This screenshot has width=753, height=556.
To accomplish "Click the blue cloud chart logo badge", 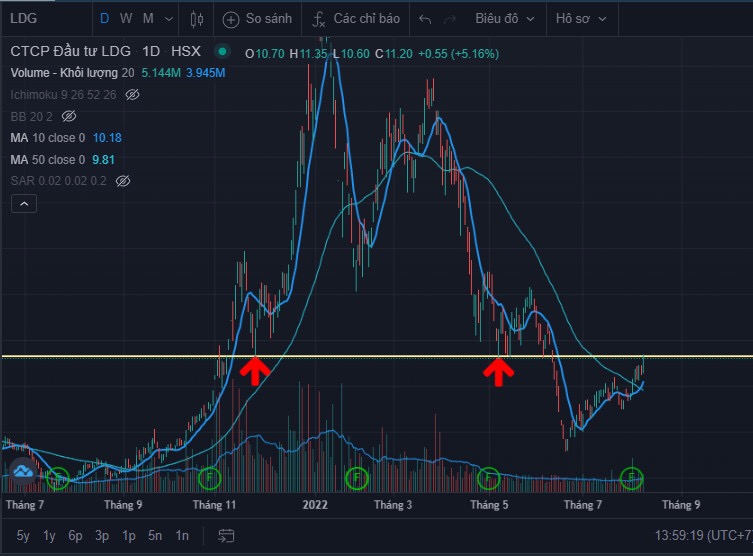I will [23, 471].
